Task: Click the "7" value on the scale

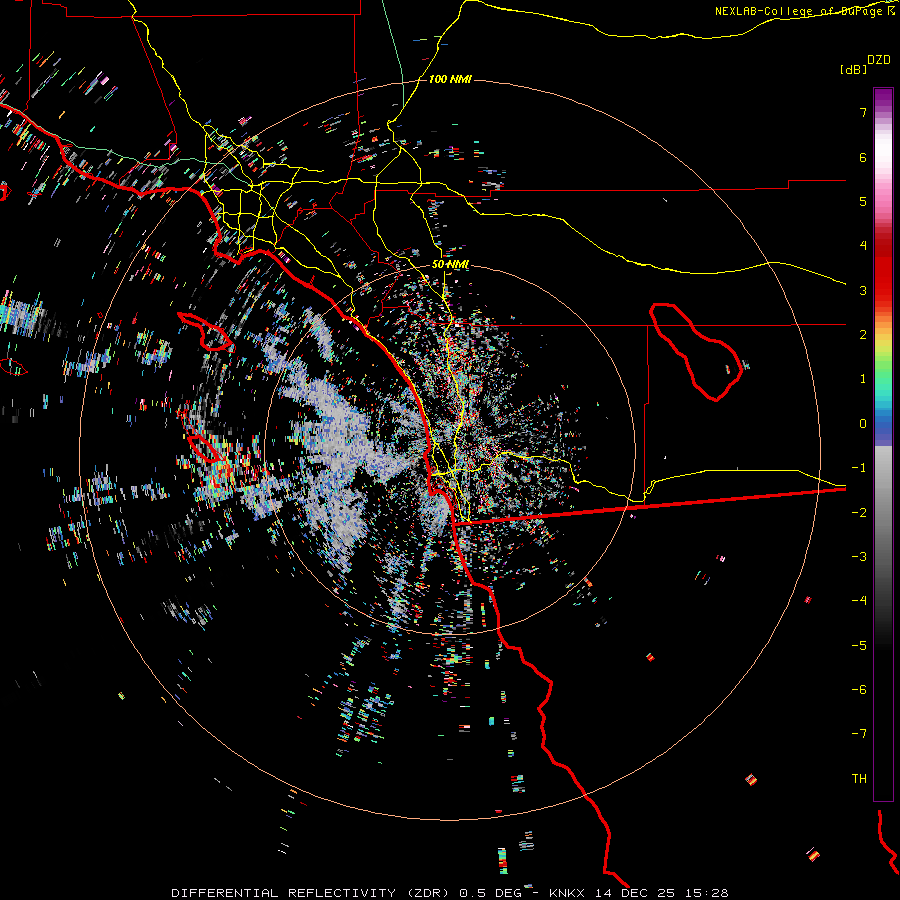Action: (863, 112)
